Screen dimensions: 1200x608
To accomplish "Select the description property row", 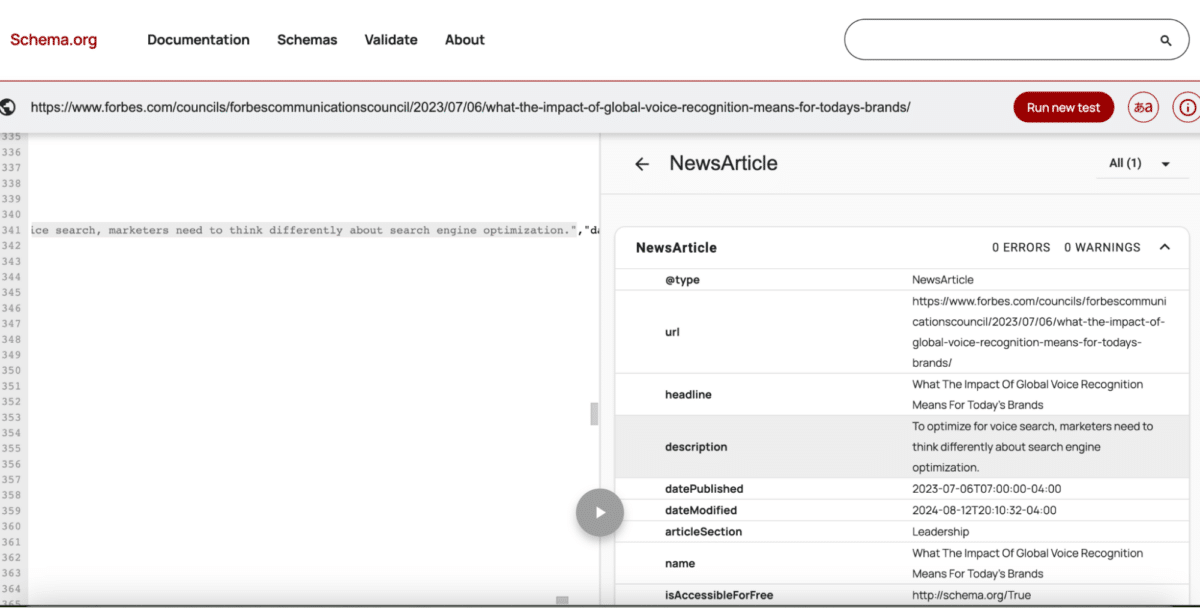I will click(902, 447).
